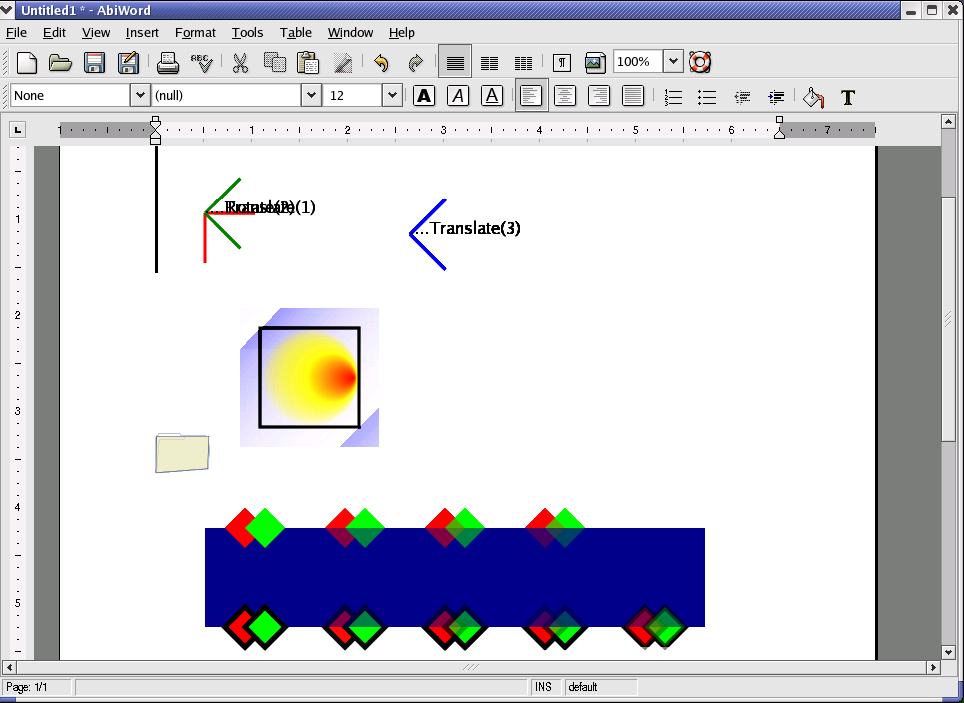The height and width of the screenshot is (703, 964).
Task: Expand the font size dropdown showing 12
Action: (x=392, y=96)
